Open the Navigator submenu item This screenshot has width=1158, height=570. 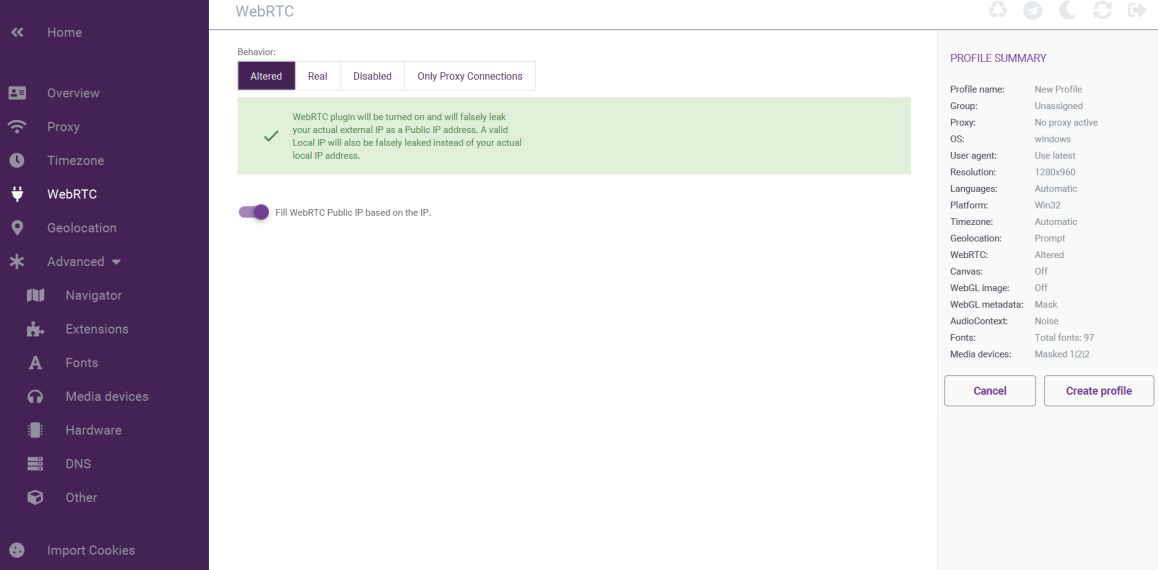[94, 295]
